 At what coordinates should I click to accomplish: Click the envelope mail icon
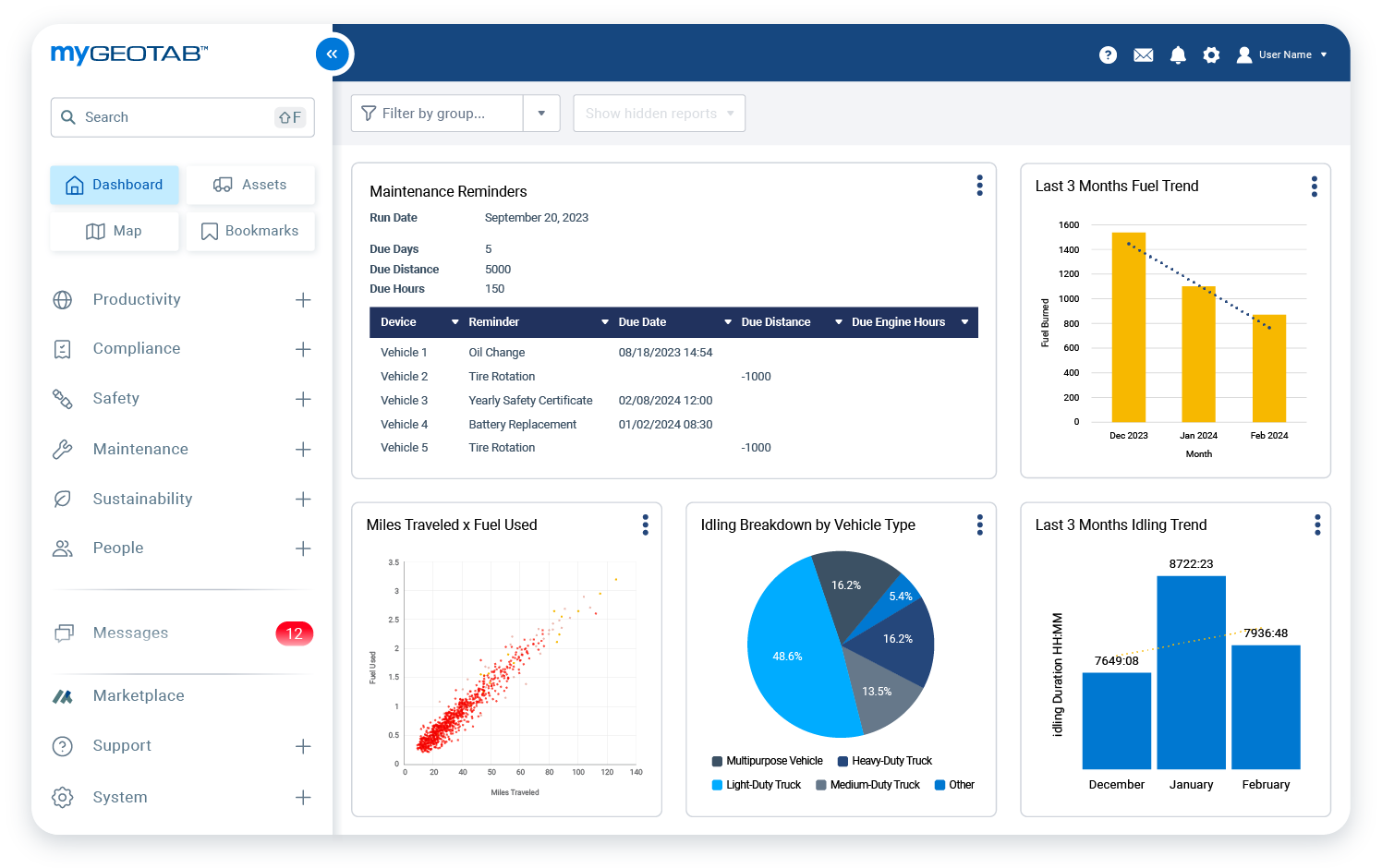click(1143, 54)
